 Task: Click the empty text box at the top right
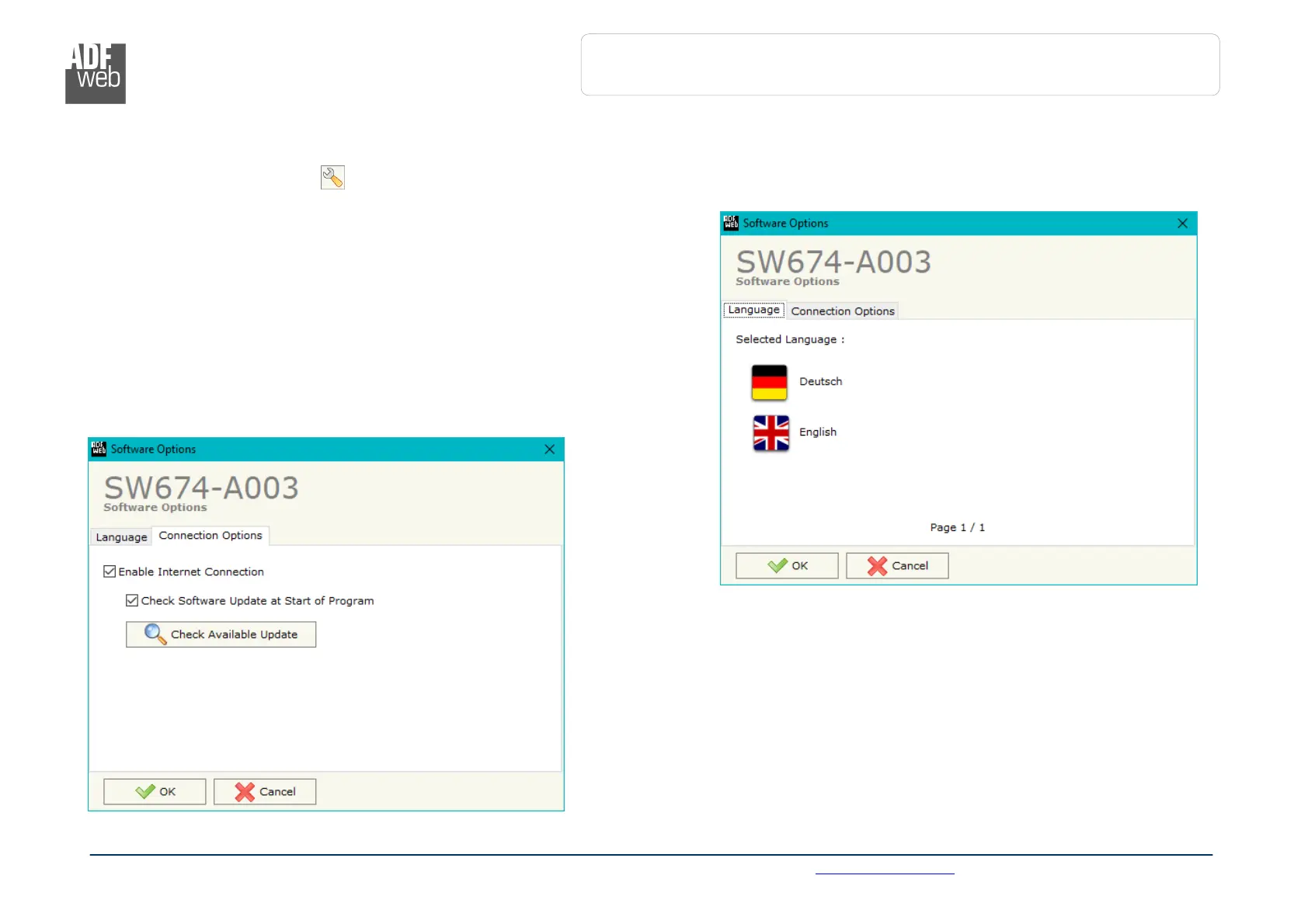900,64
